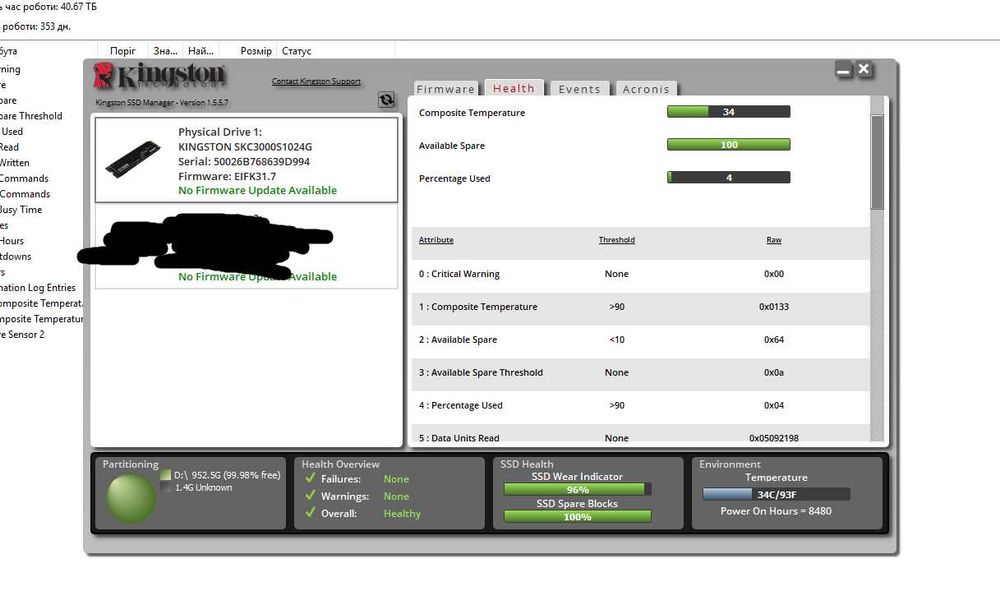Click 'Power On Hours = 8480' text

pyautogui.click(x=776, y=511)
